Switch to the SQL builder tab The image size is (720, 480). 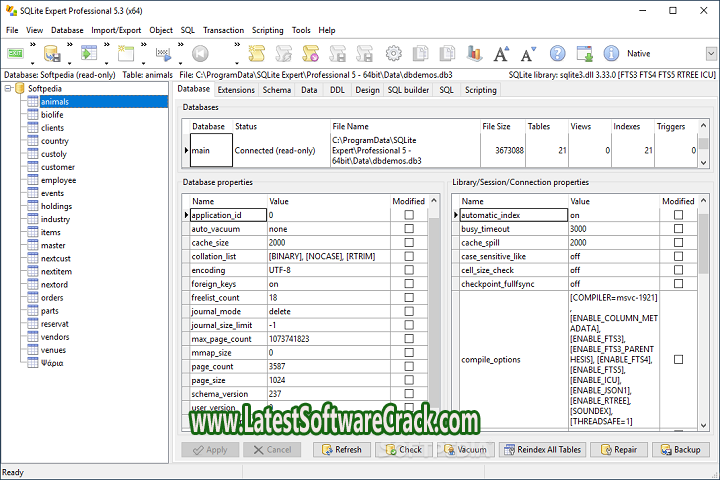[408, 90]
